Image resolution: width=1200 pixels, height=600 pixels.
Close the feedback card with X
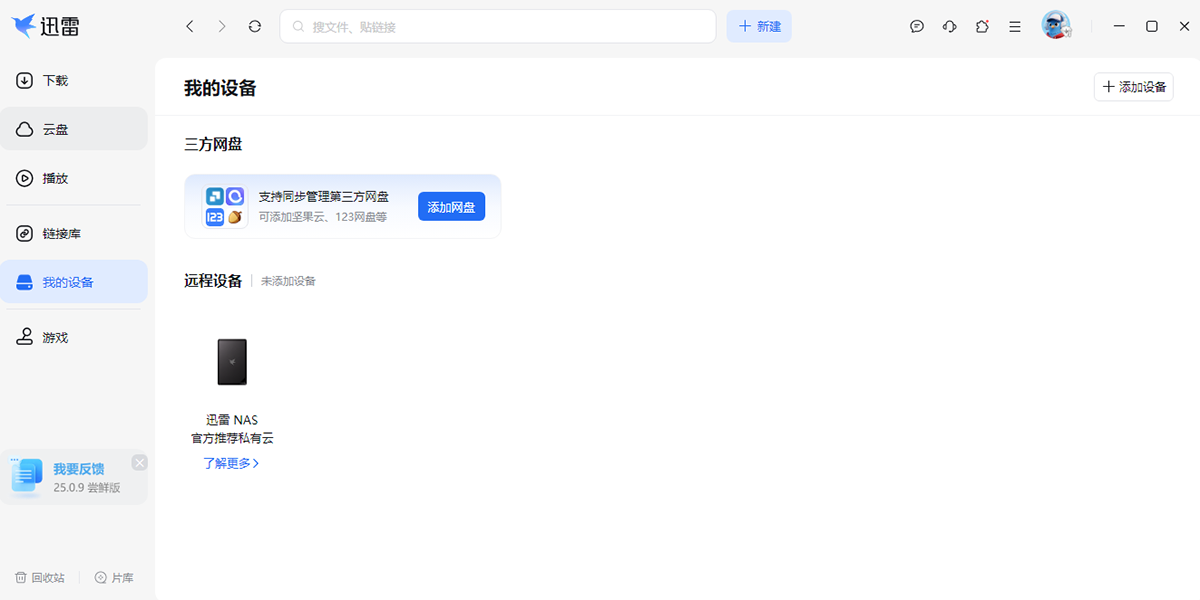139,462
